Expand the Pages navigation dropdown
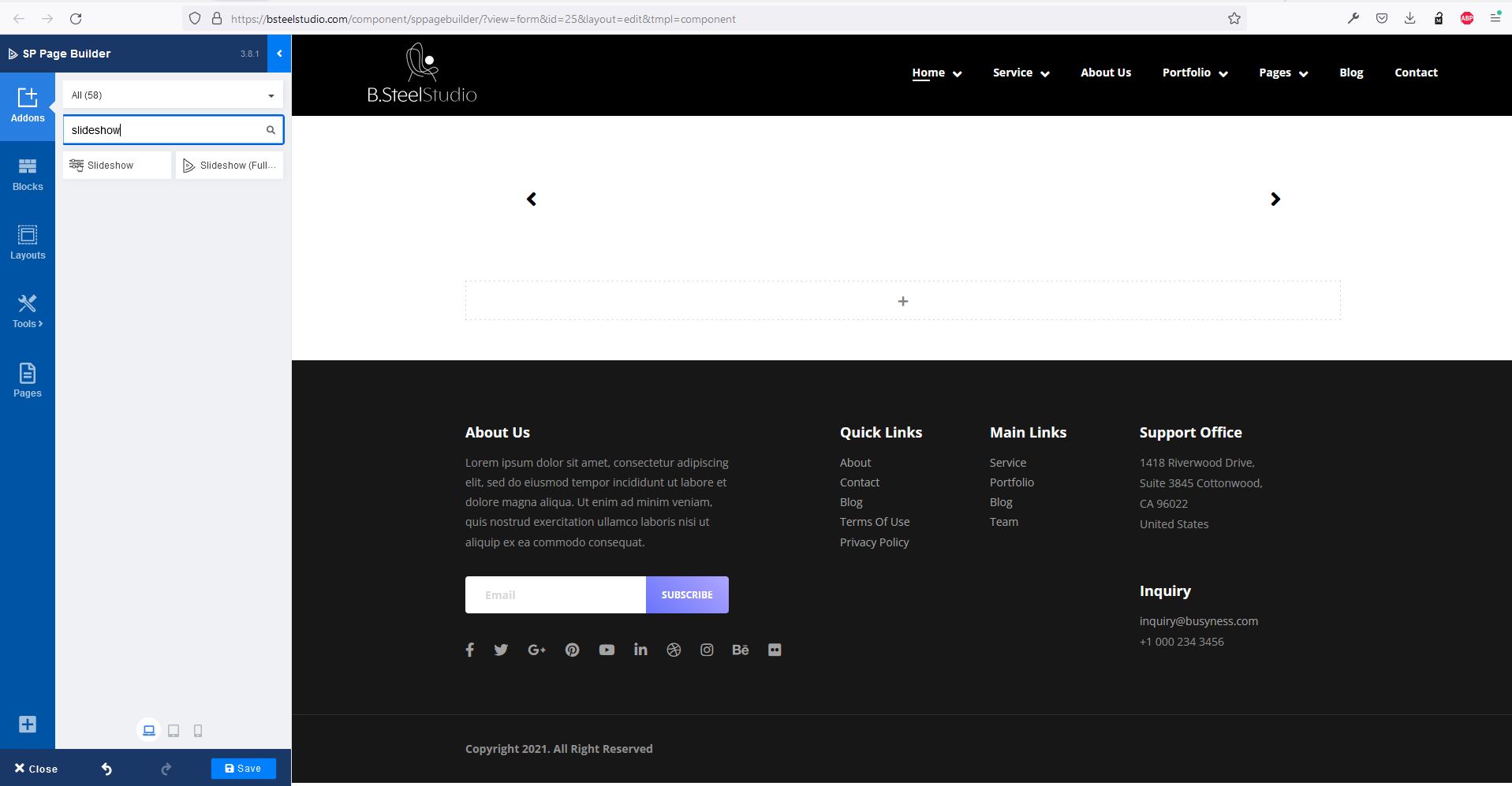 [x=1282, y=72]
